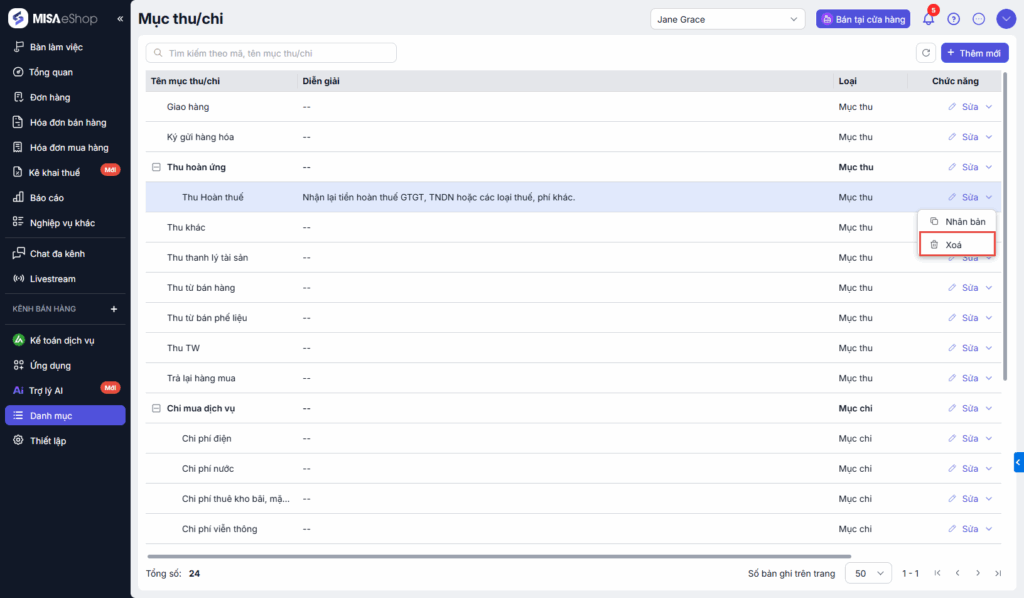Choose Xoá from the popup menu
Viewport: 1024px width, 598px height.
click(957, 245)
